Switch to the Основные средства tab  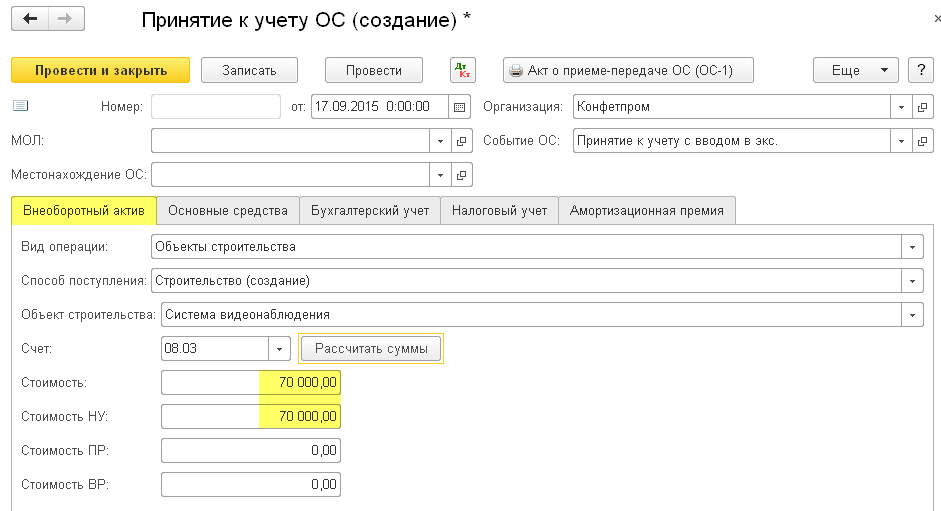point(228,211)
